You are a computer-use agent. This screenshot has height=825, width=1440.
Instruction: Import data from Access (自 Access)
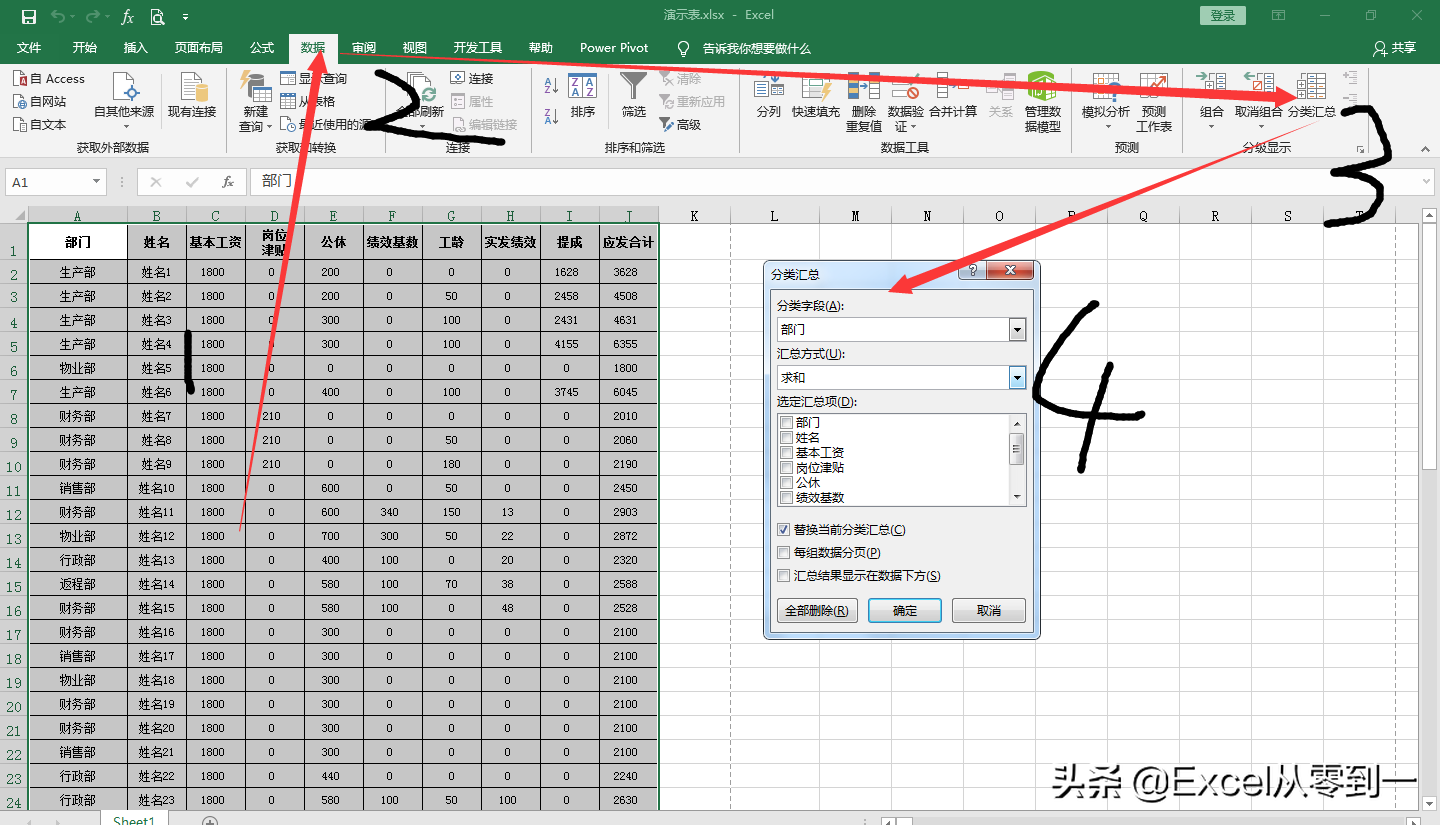coord(49,79)
